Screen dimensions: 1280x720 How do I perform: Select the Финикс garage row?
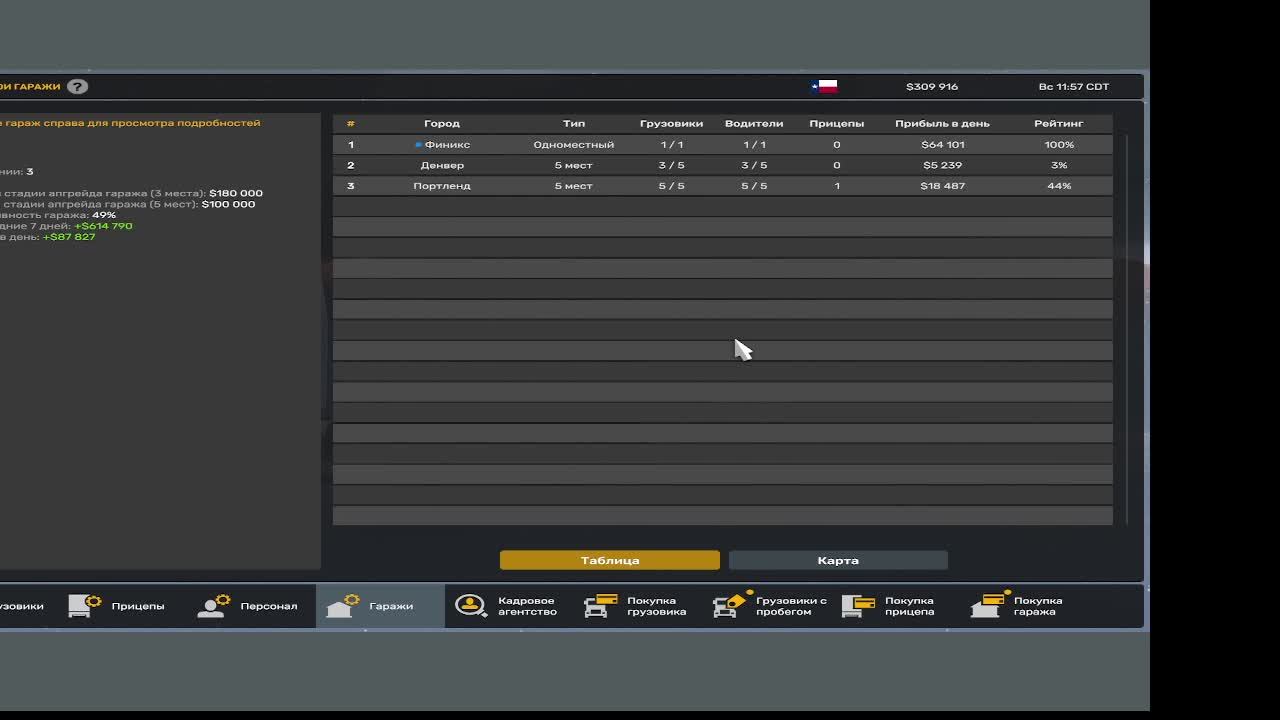click(x=722, y=145)
